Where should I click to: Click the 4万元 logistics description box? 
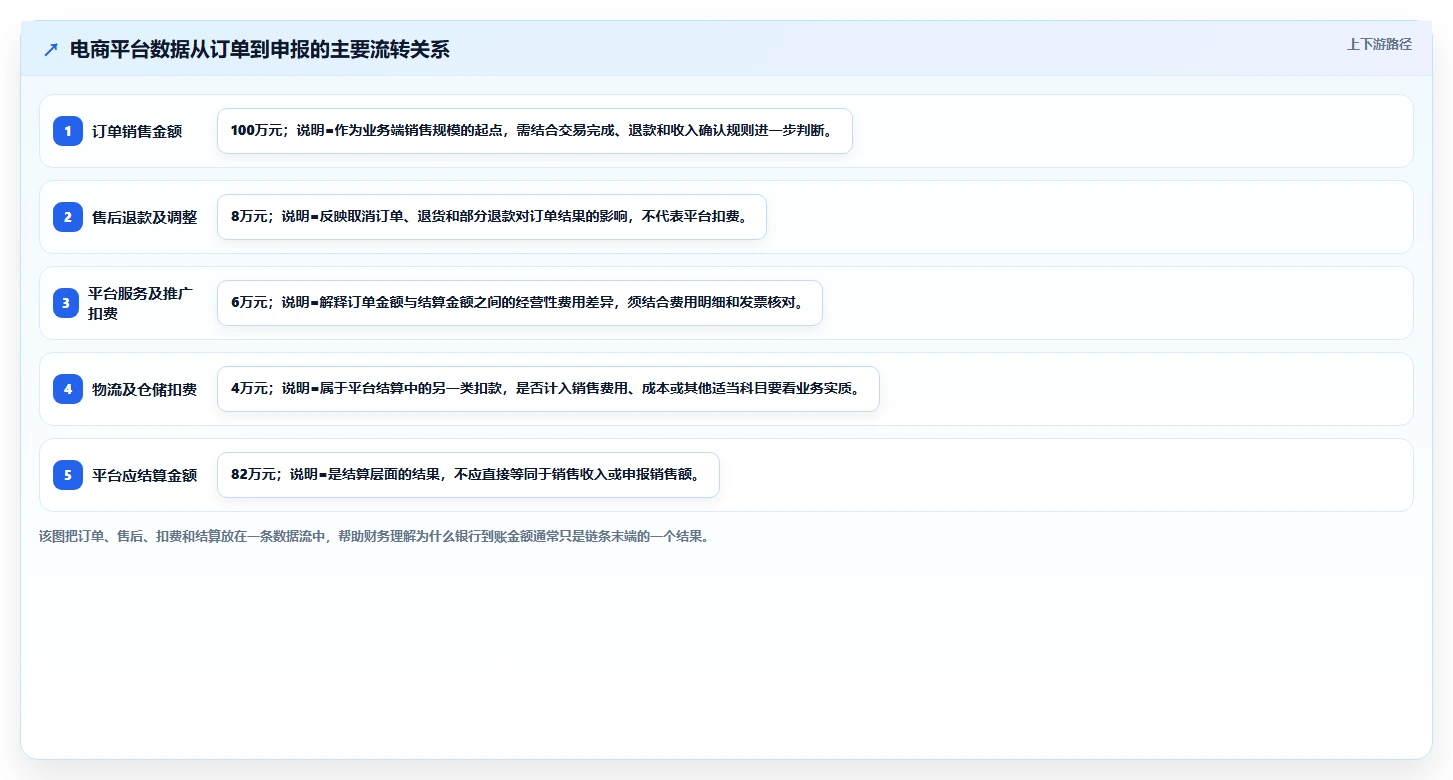click(548, 389)
